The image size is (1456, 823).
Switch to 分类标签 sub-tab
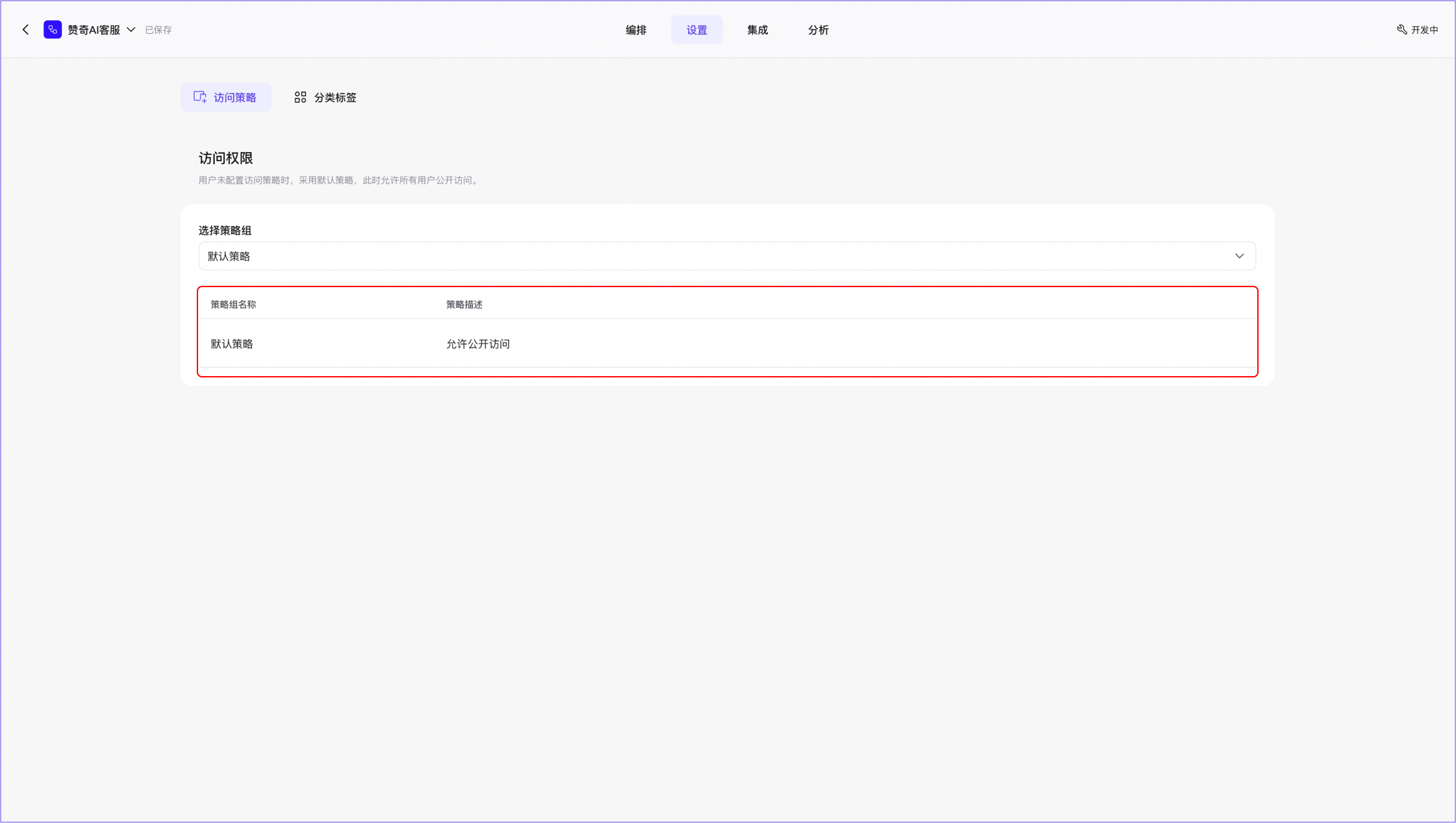[x=335, y=97]
